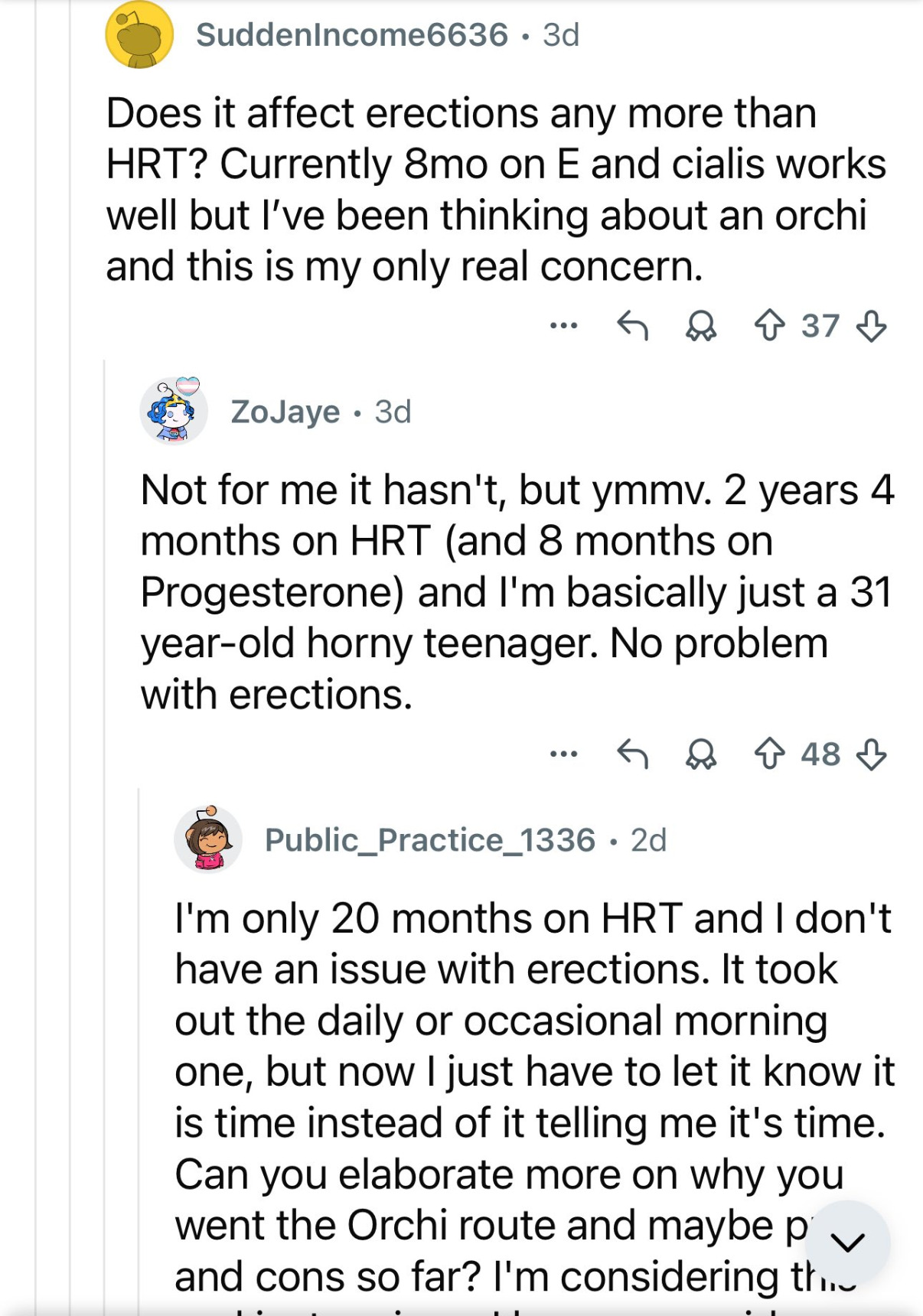Reply to SuddenIncome6636's comment
The height and width of the screenshot is (1316, 923).
(632, 327)
